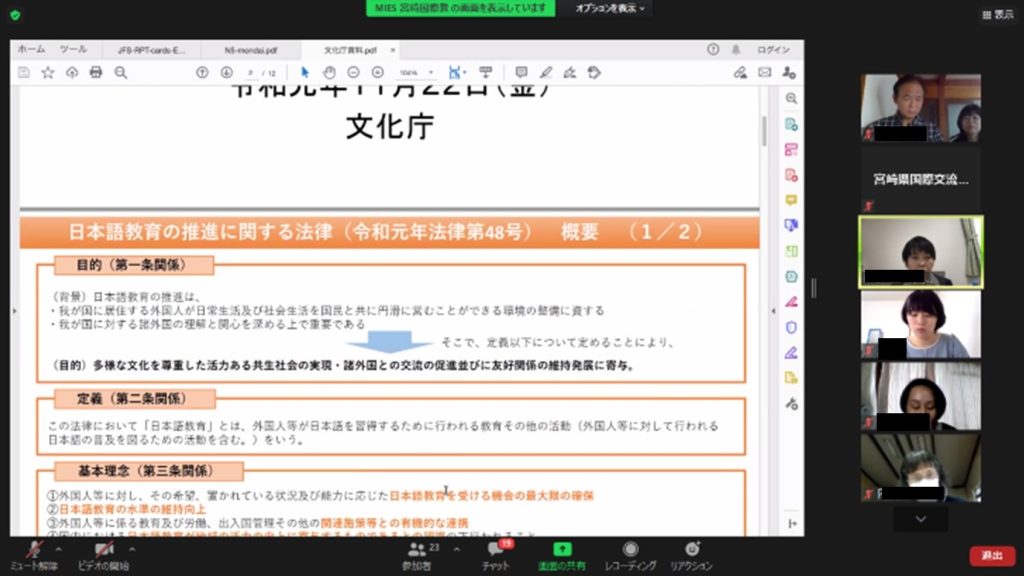The image size is (1024, 576).
Task: Open the more tools wrench in the right pane
Action: click(792, 404)
